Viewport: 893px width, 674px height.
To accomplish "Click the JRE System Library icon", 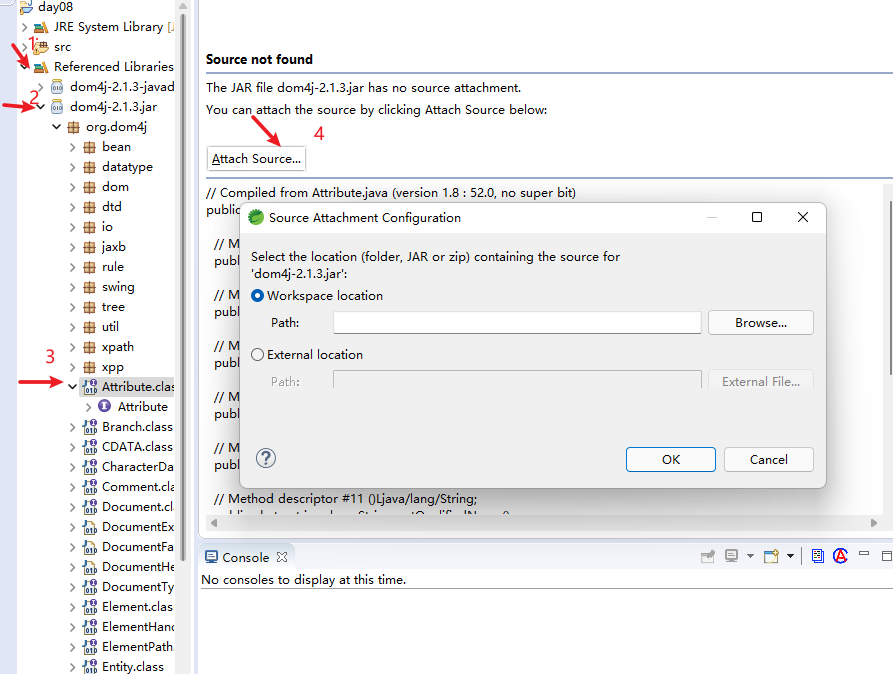I will (x=40, y=27).
